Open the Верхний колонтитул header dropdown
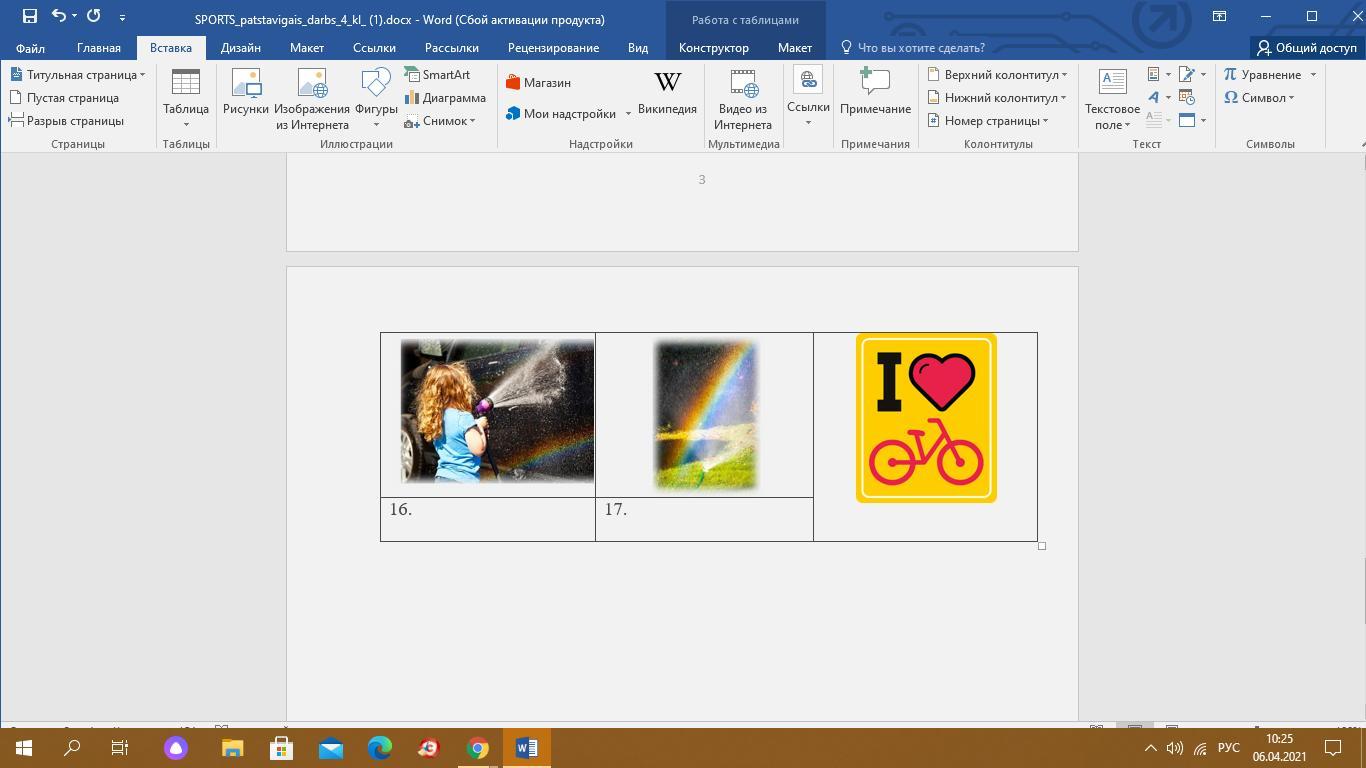 click(x=997, y=75)
